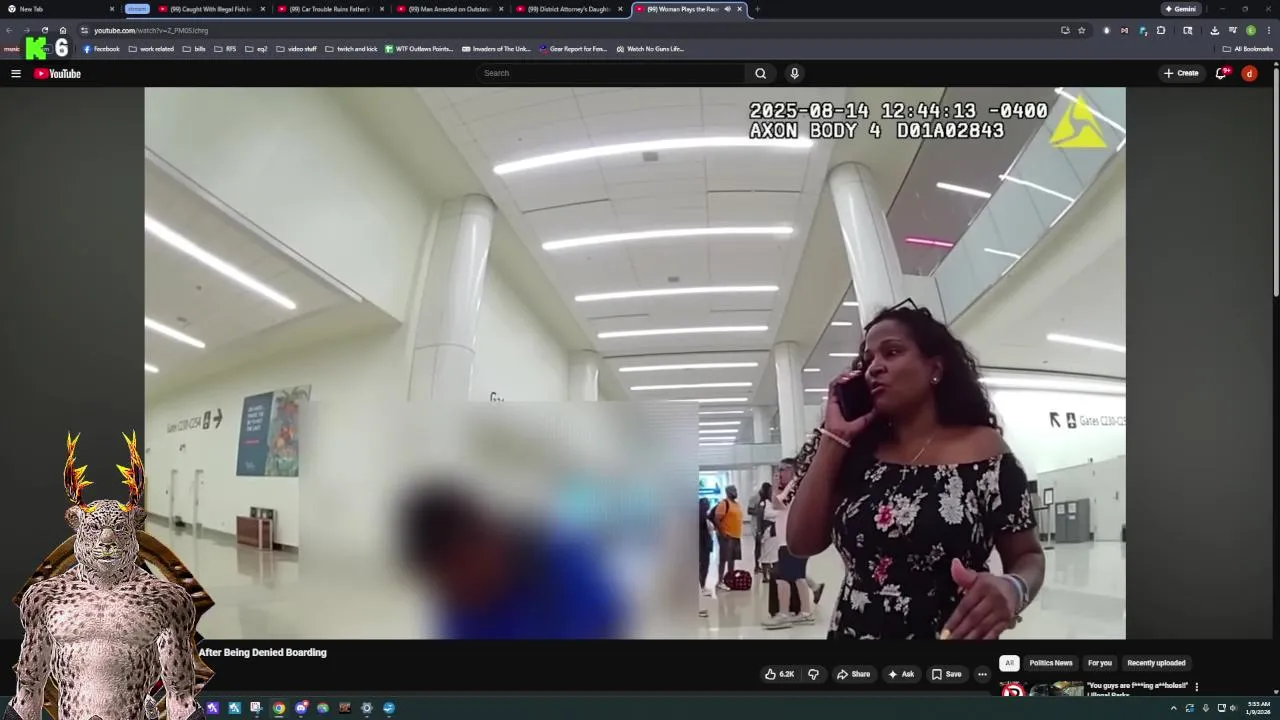1280x720 pixels.
Task: Click the magnifier search button
Action: [x=761, y=73]
